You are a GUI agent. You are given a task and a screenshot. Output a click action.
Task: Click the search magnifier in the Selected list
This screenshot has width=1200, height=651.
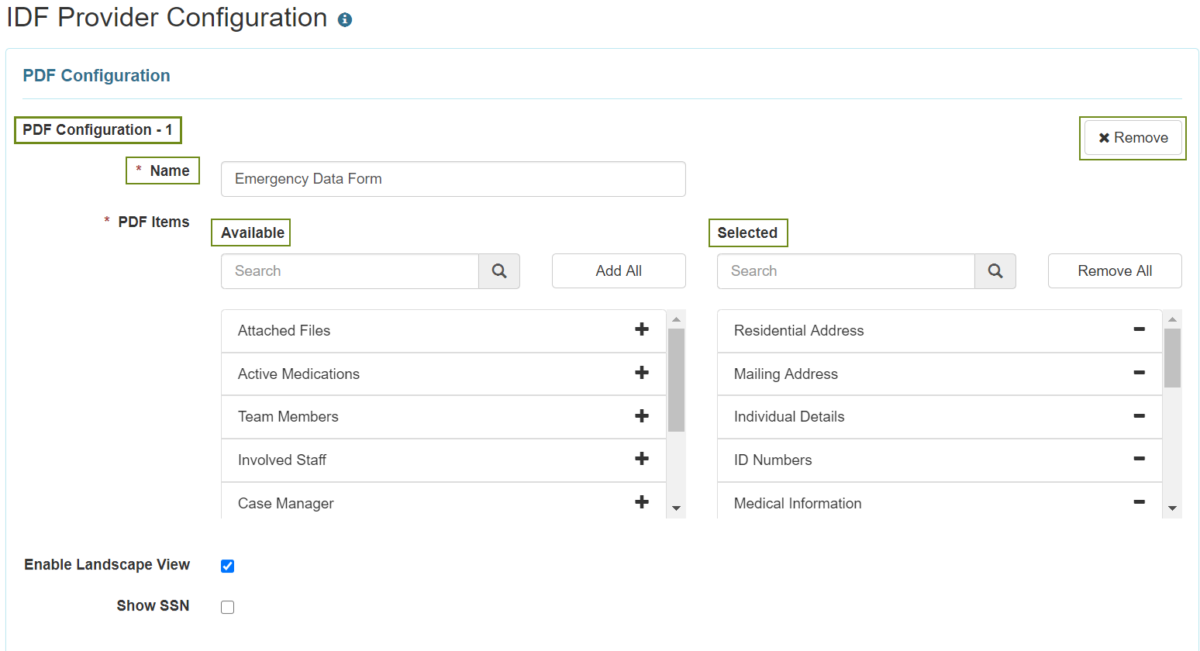click(994, 270)
